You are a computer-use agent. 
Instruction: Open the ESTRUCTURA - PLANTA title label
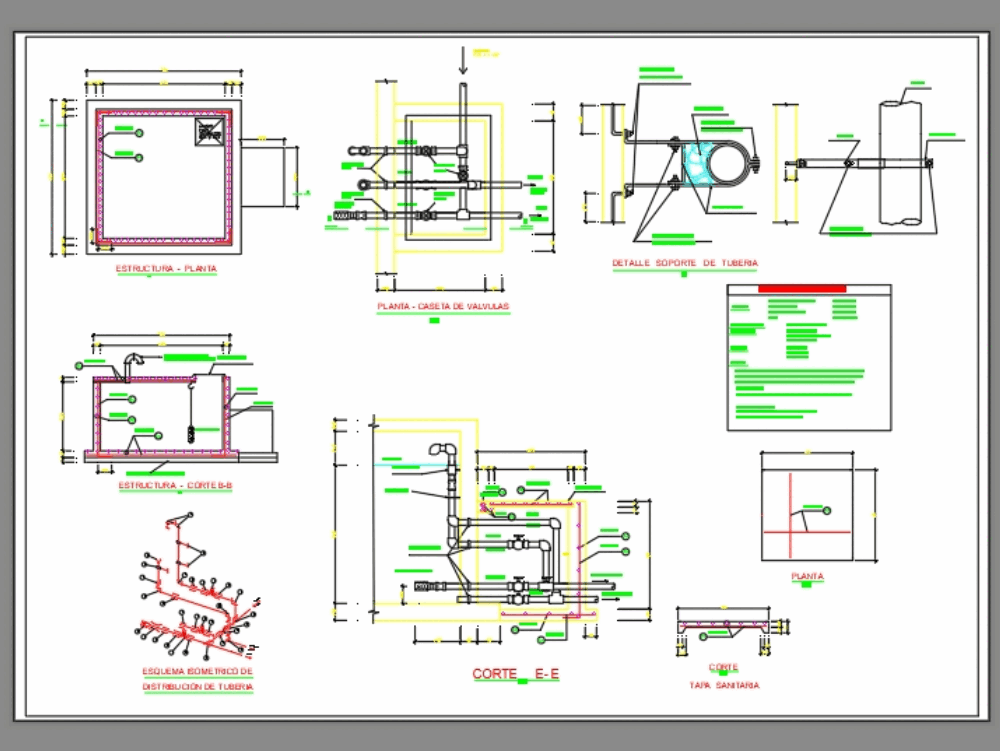(166, 268)
